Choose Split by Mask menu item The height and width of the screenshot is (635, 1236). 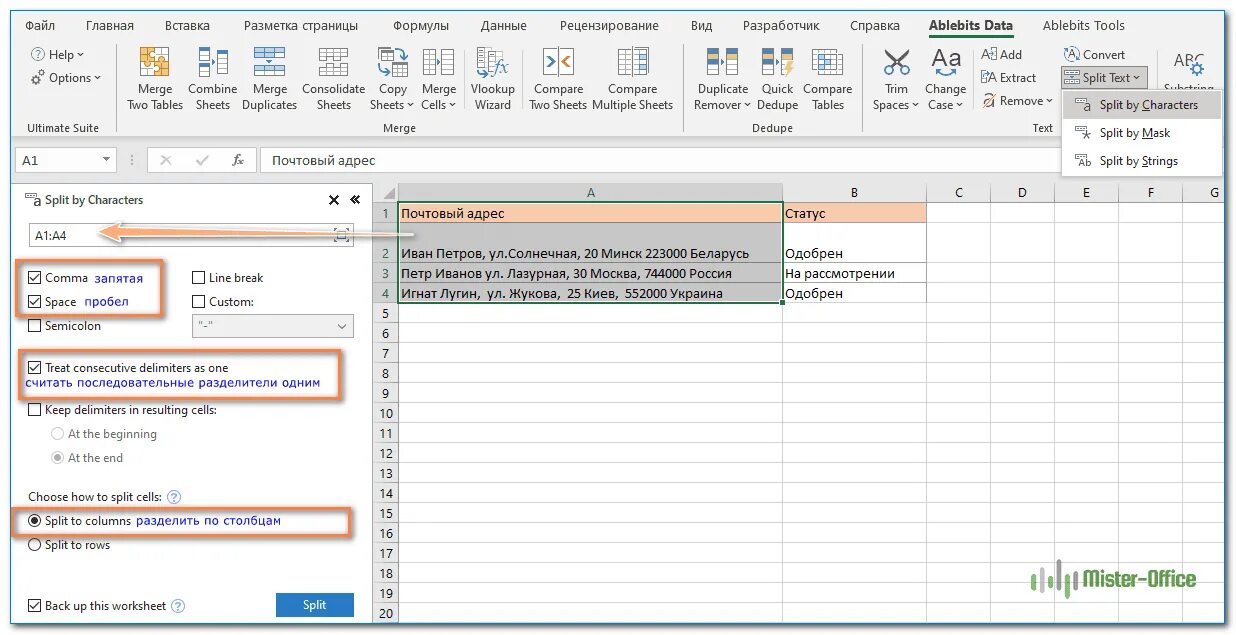[x=1142, y=133]
